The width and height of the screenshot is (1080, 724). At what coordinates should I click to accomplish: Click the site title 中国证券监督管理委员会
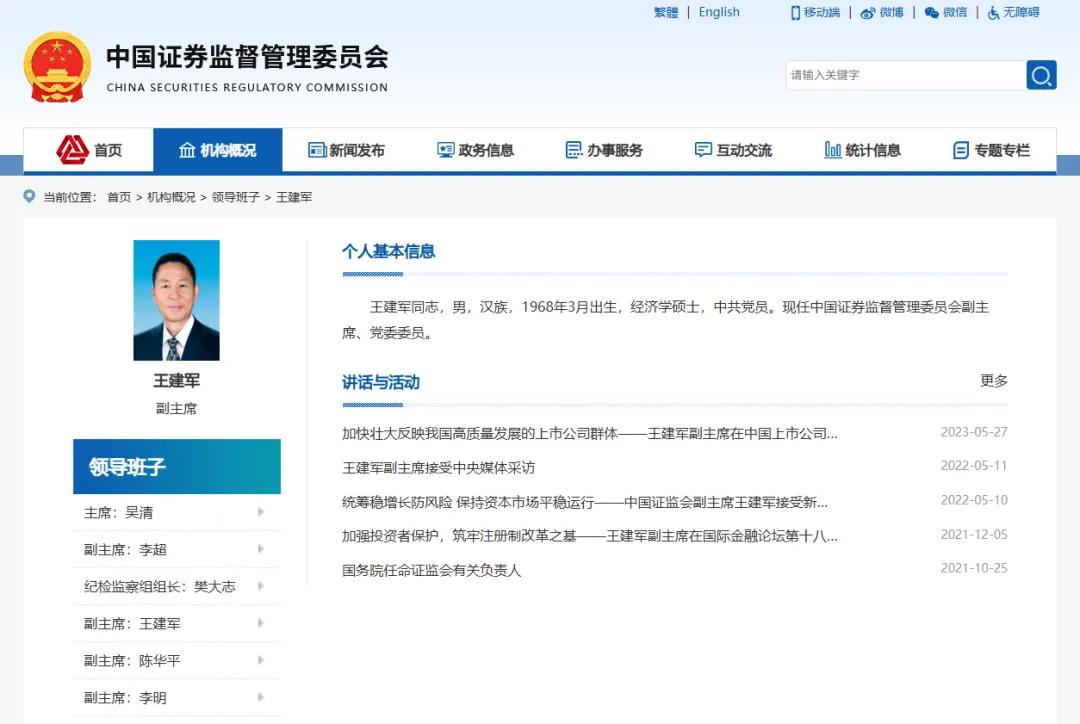point(247,57)
